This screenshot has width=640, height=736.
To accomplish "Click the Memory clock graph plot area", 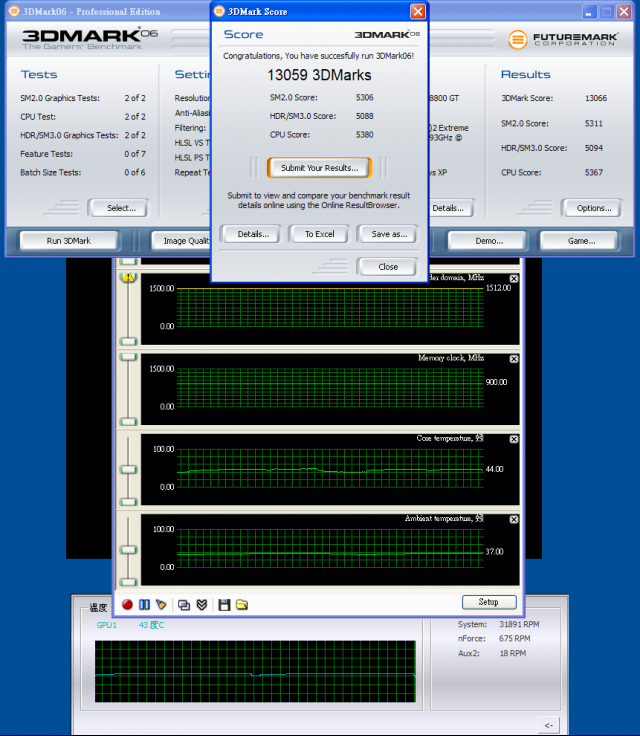I will [330, 388].
